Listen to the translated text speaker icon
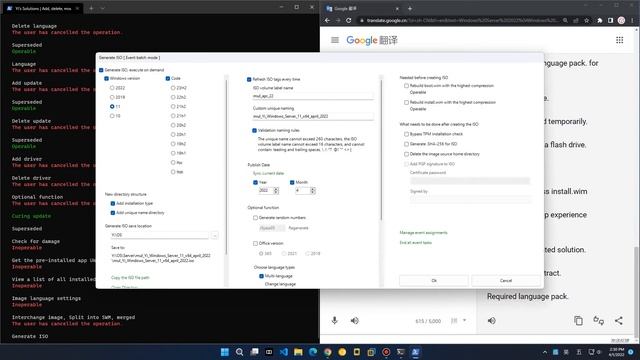640x360 pixels. point(492,321)
